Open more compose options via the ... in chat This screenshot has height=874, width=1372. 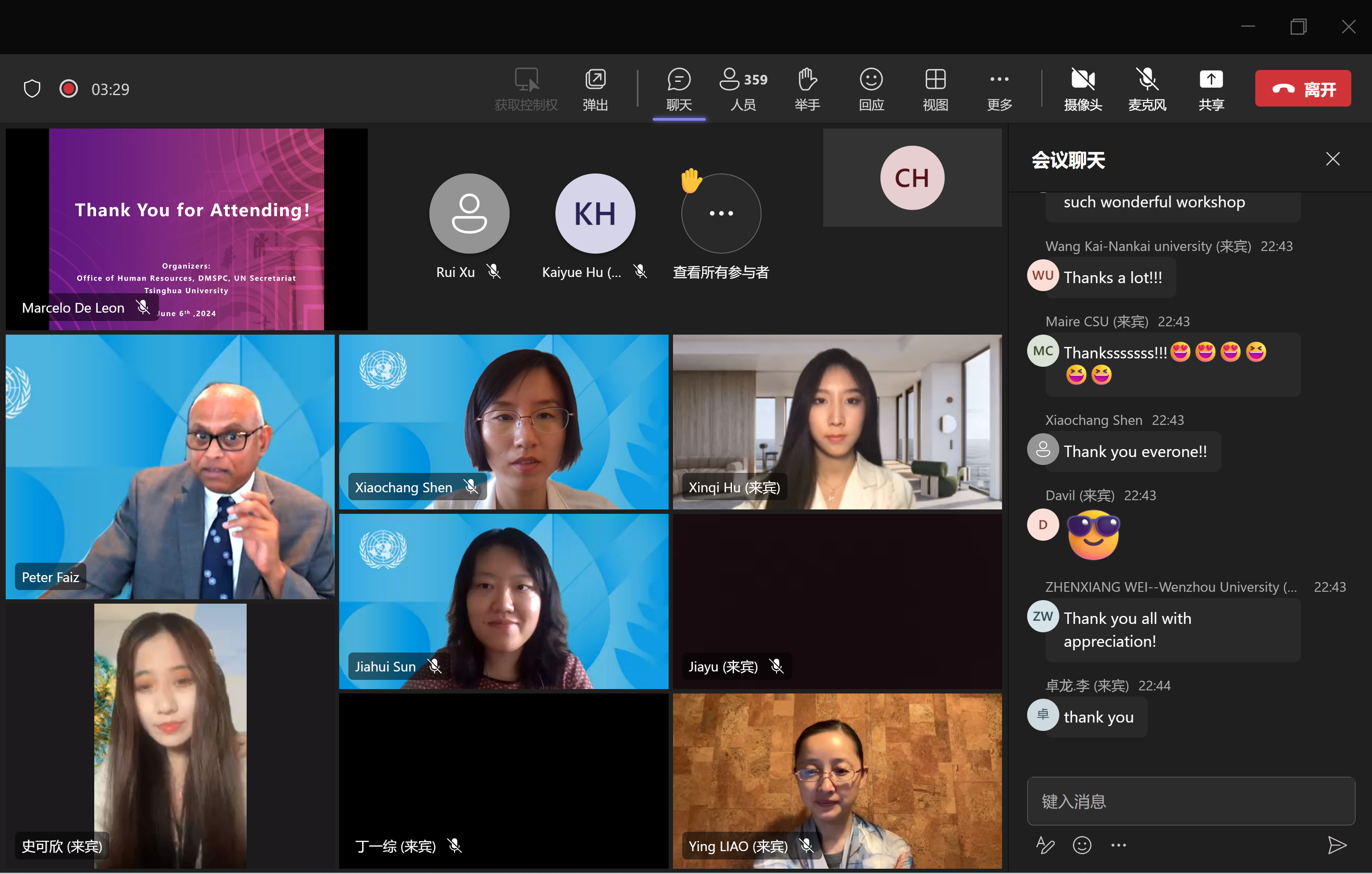point(1118,845)
